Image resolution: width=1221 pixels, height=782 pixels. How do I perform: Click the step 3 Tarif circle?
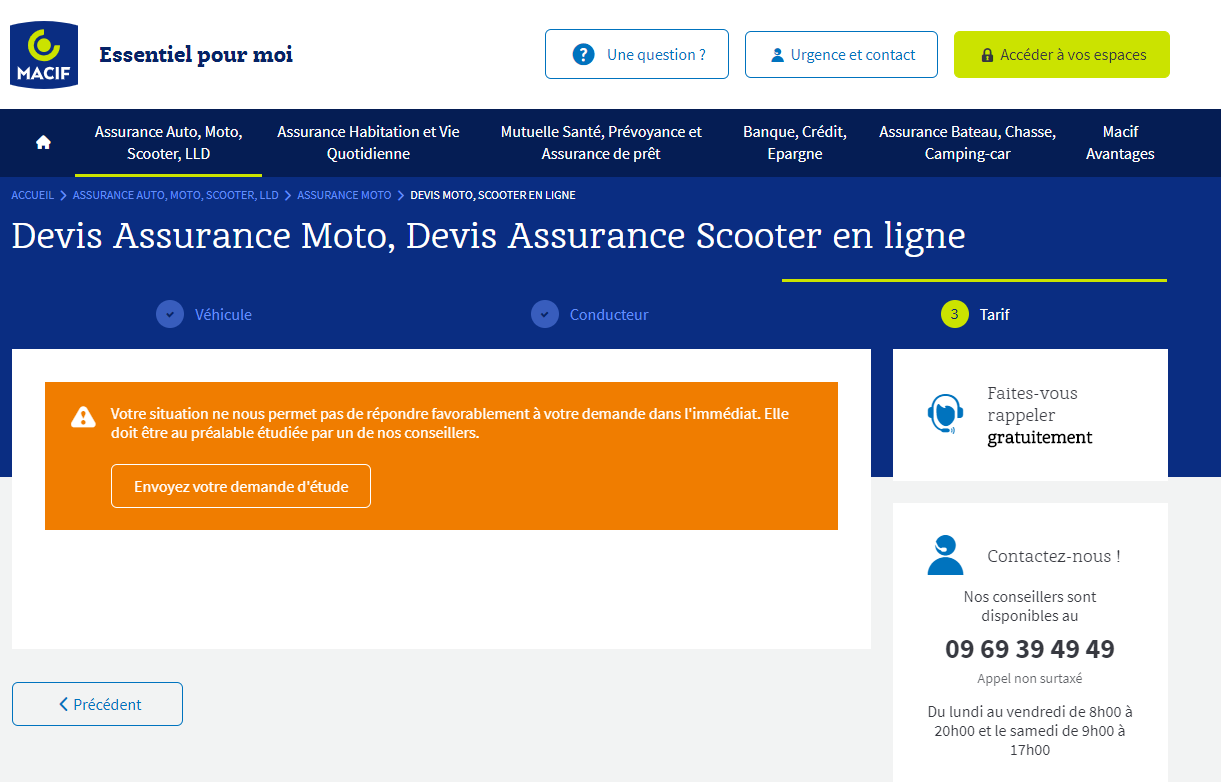954,314
